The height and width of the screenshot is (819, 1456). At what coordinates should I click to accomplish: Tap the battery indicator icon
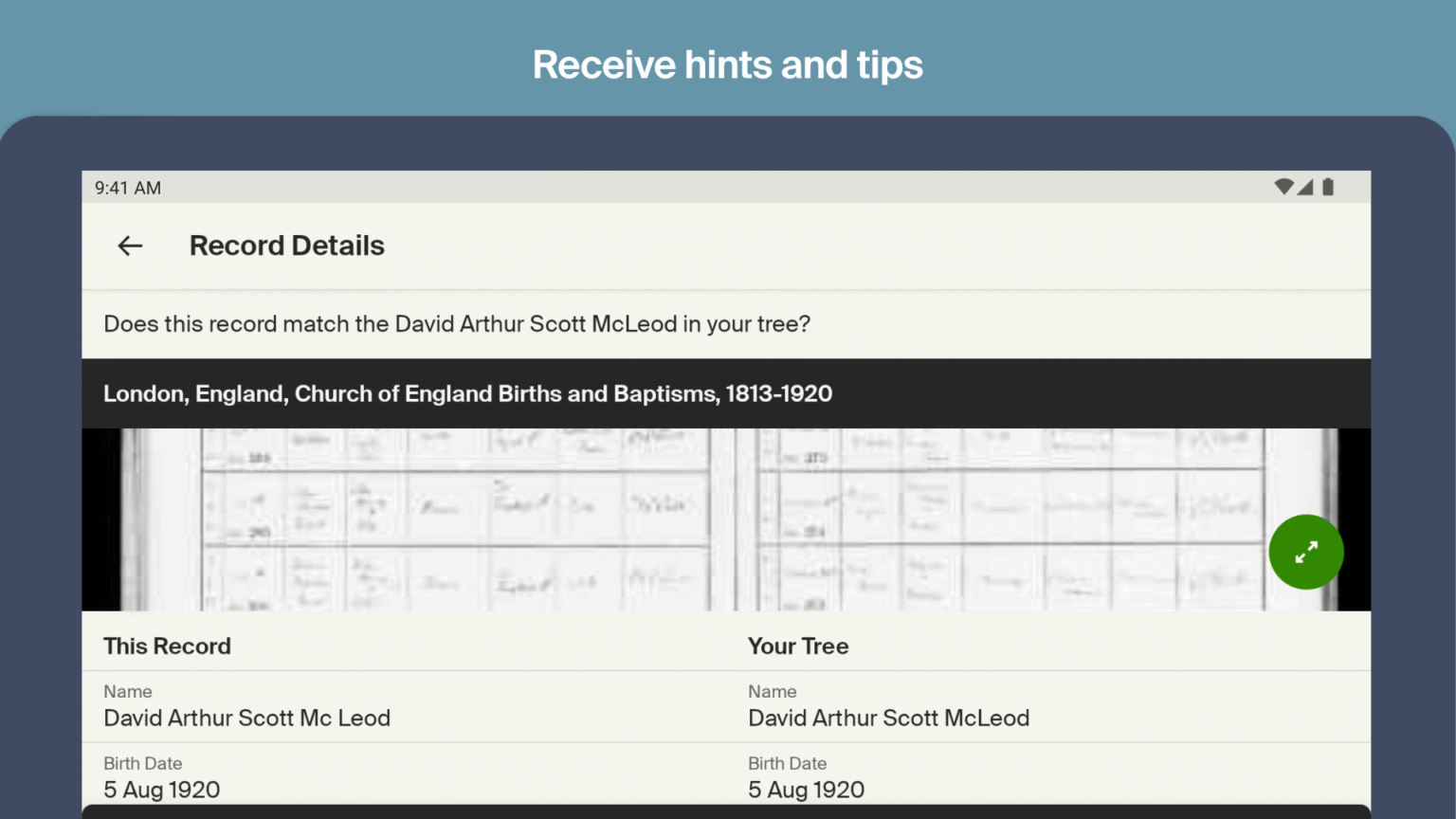tap(1327, 187)
